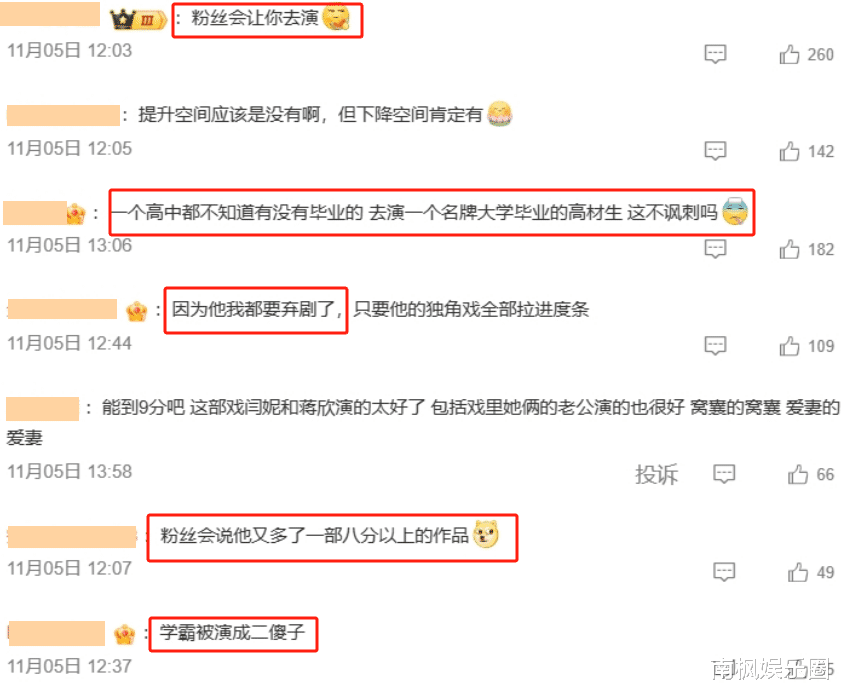Like the comment with 66 likes
Screen dimensions: 843x696
[x=798, y=474]
